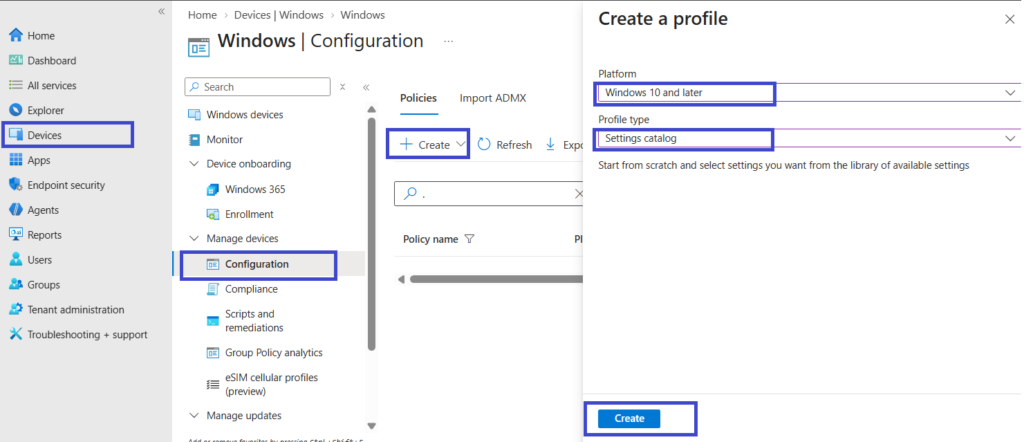The width and height of the screenshot is (1024, 442).
Task: Open the Platform dropdown
Action: (x=808, y=93)
